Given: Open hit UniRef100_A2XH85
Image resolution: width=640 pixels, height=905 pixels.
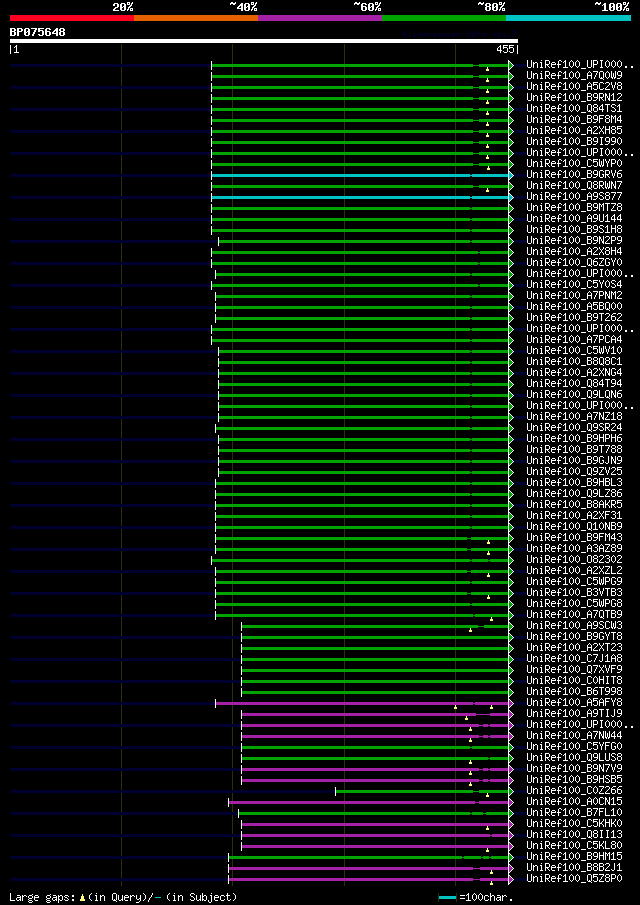Looking at the screenshot, I should 574,130.
